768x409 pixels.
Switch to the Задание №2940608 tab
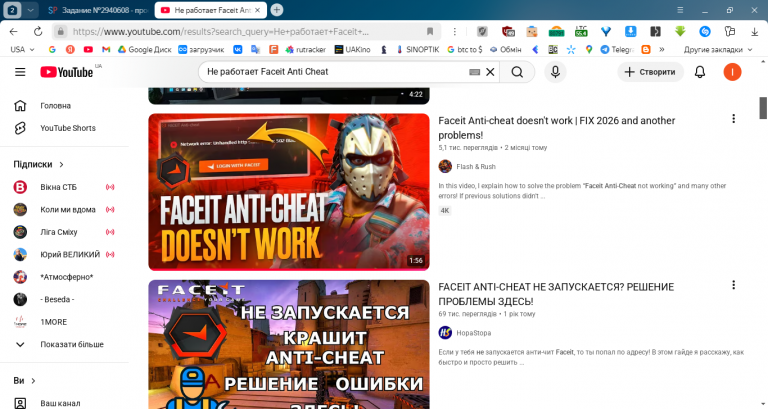tap(97, 10)
